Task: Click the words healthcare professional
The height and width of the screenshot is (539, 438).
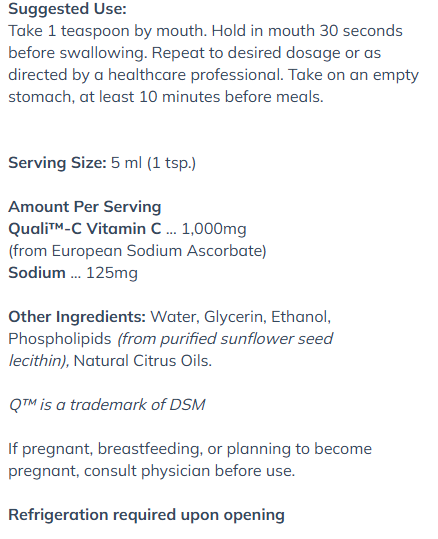Action: point(196,75)
